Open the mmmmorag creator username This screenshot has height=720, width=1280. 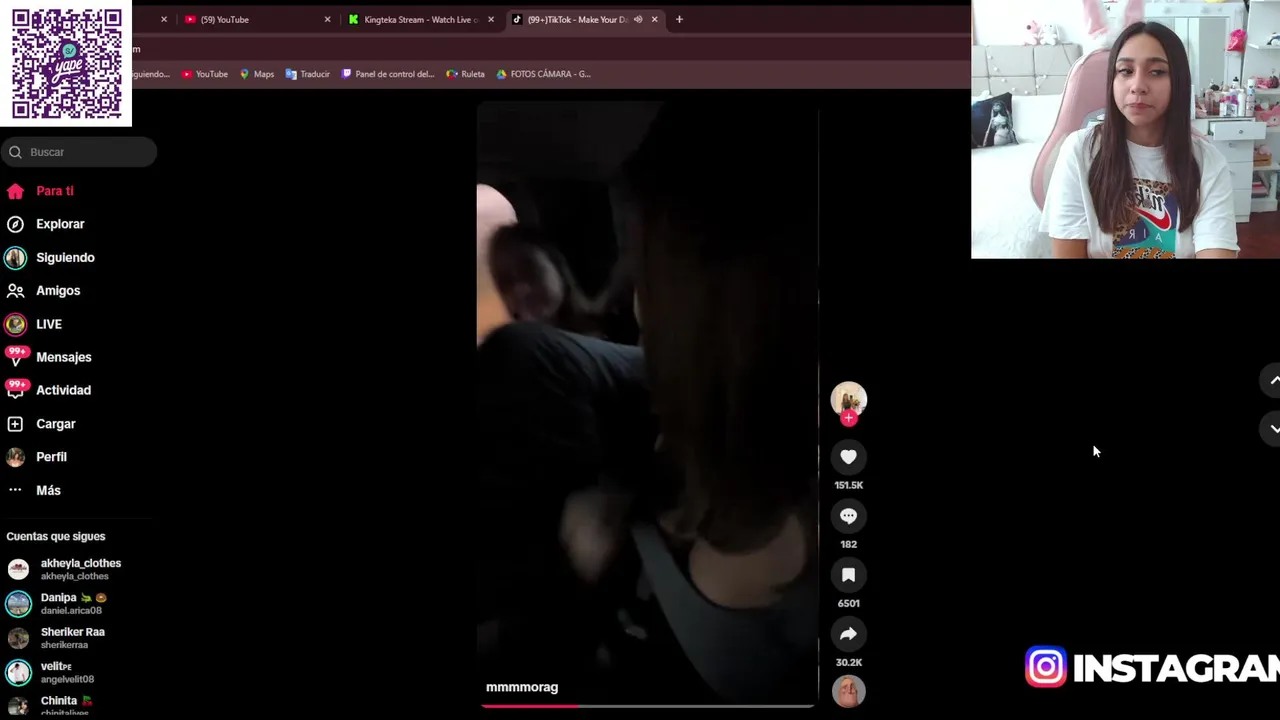click(522, 687)
